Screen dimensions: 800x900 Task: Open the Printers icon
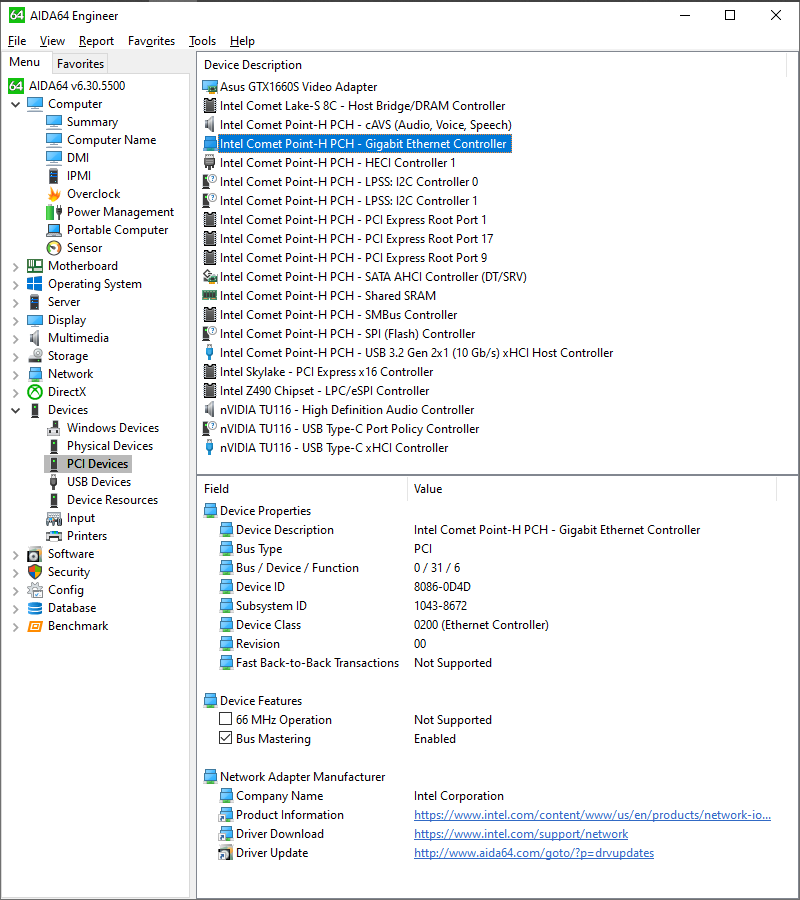[54, 536]
